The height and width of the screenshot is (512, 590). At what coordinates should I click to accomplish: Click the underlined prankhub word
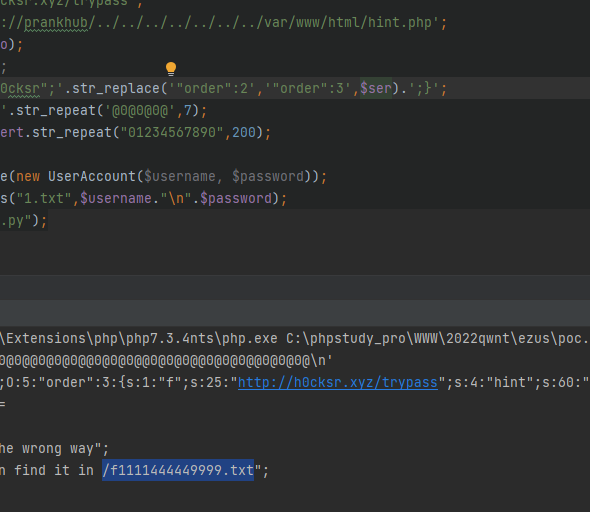56,23
